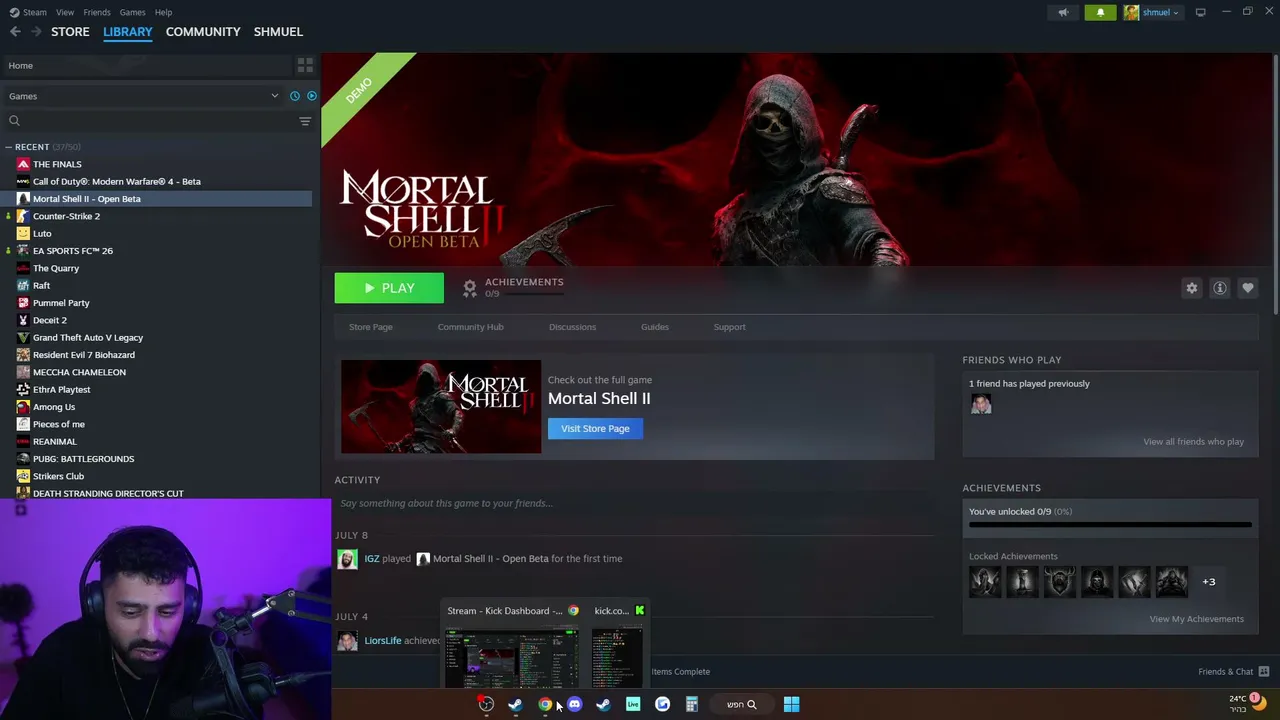Click the taskbar search box
Viewport: 1280px width, 720px height.
click(741, 704)
